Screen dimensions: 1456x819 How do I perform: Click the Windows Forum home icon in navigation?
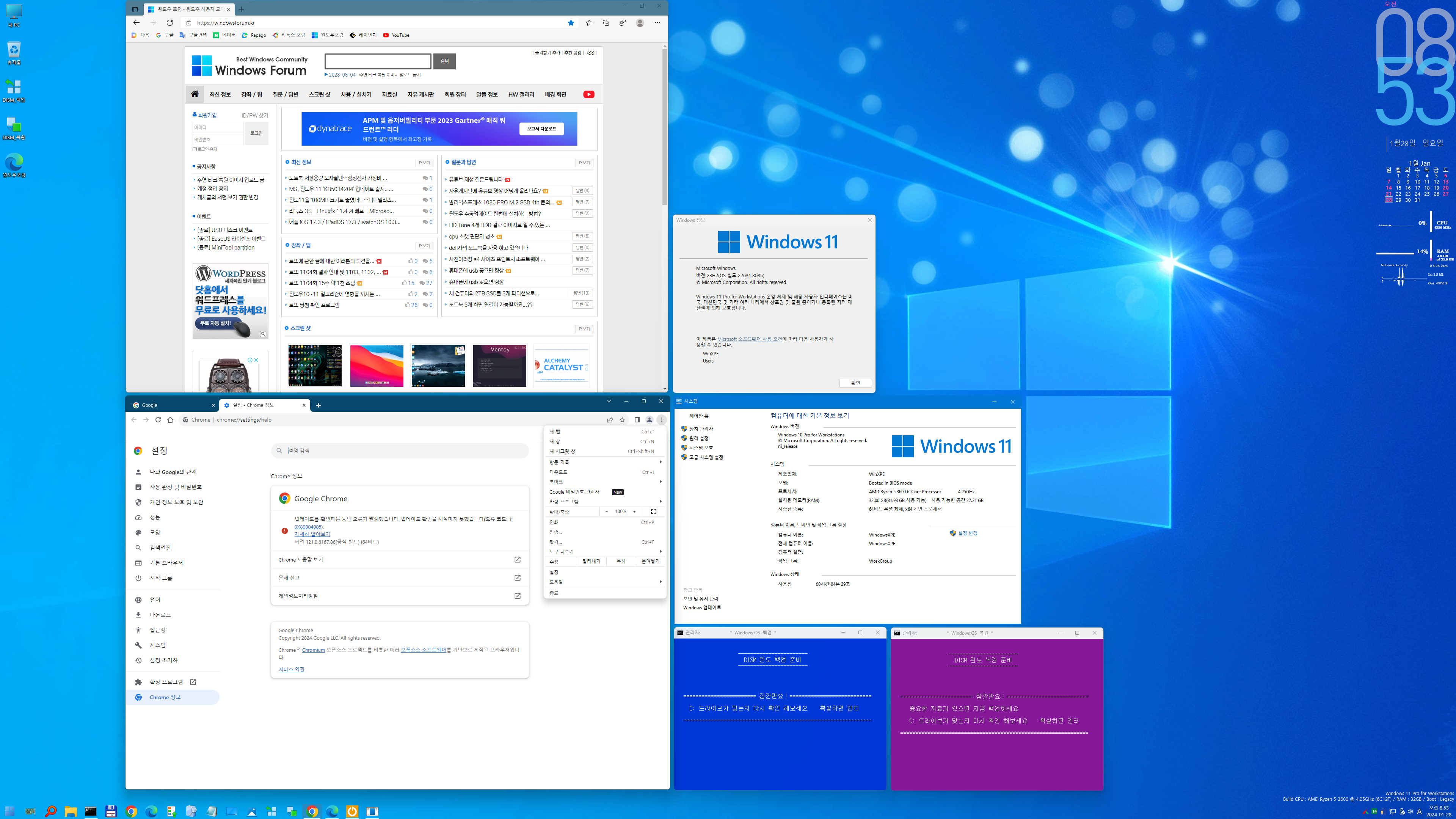[195, 94]
